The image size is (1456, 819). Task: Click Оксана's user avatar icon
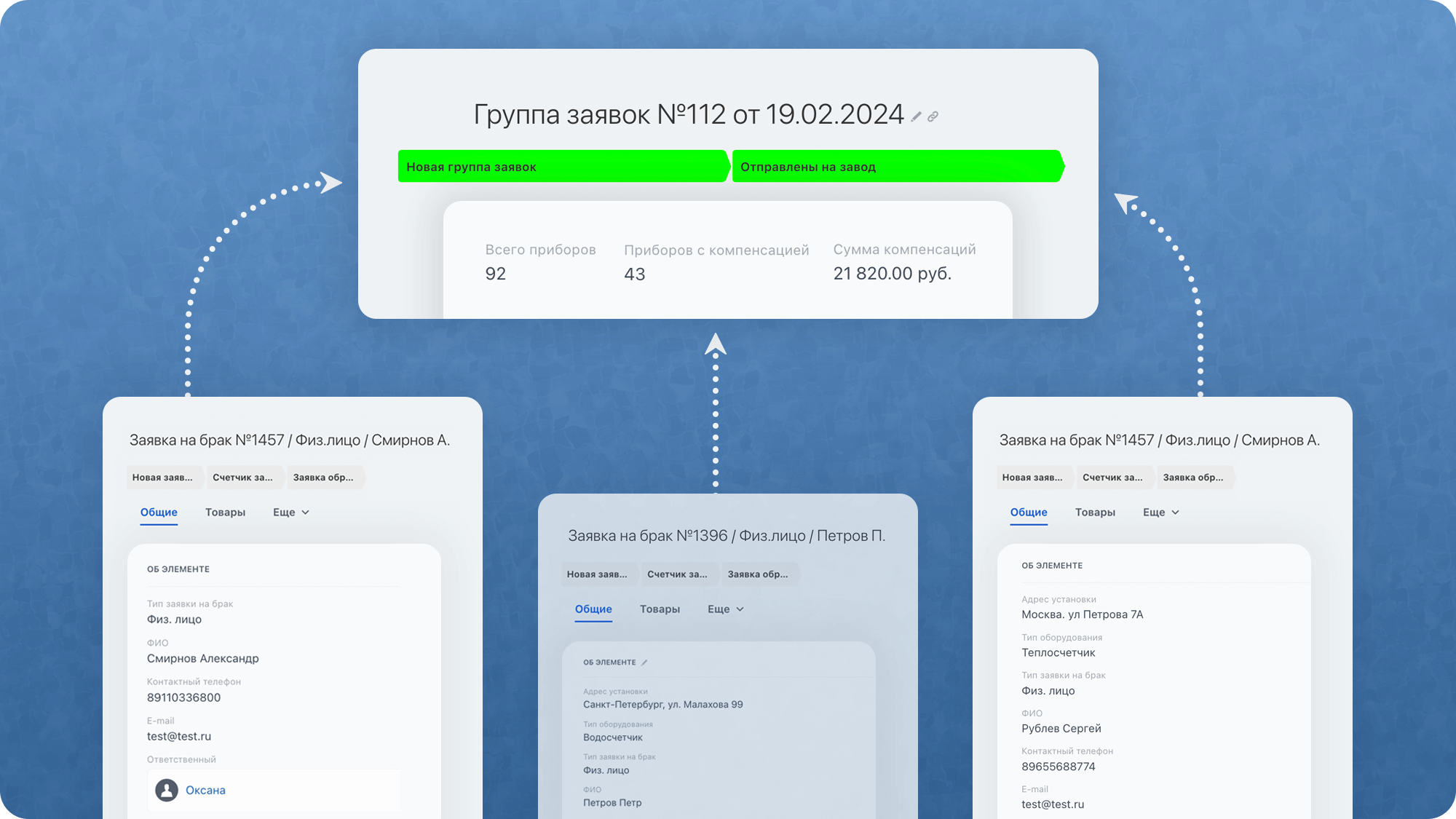(x=167, y=790)
